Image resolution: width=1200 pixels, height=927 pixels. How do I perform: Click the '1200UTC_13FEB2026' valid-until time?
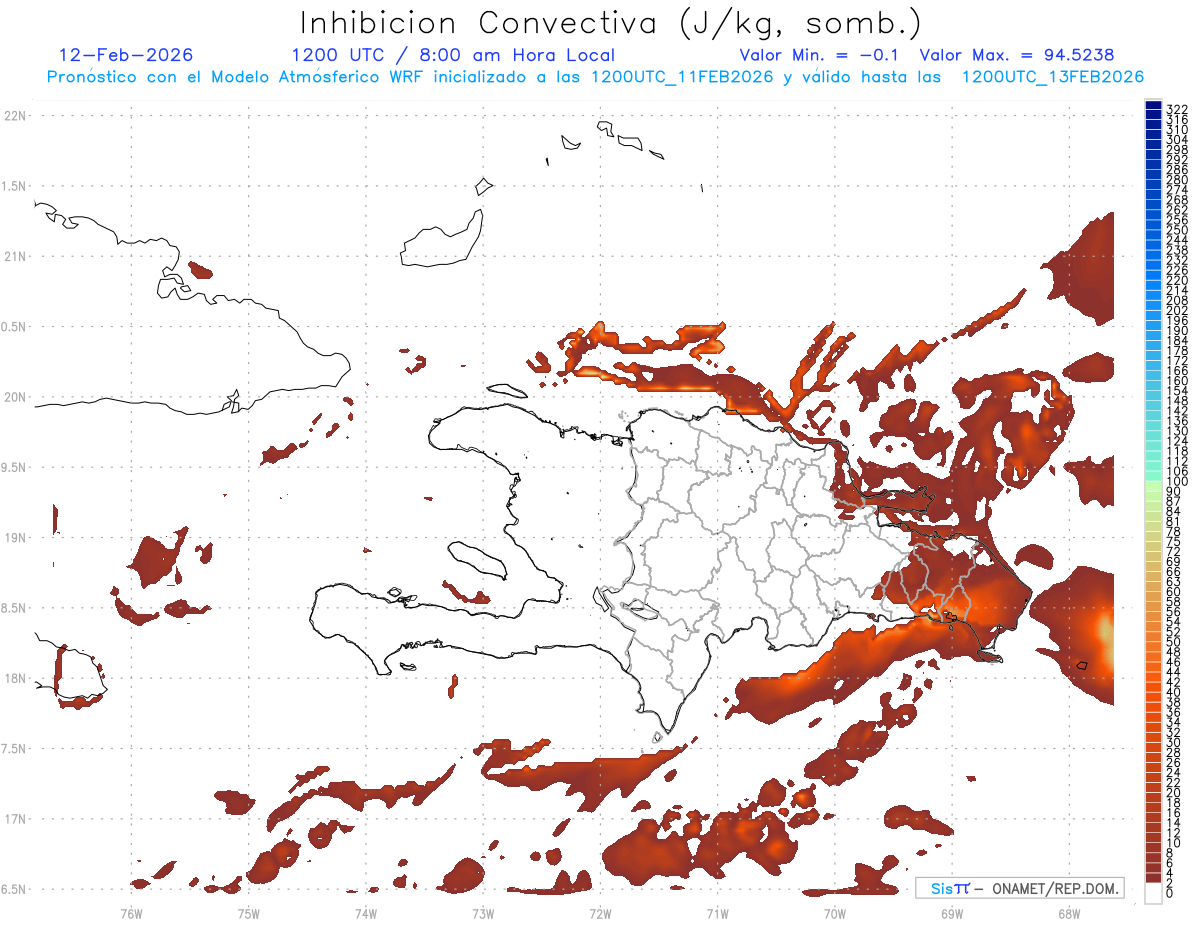[1053, 77]
